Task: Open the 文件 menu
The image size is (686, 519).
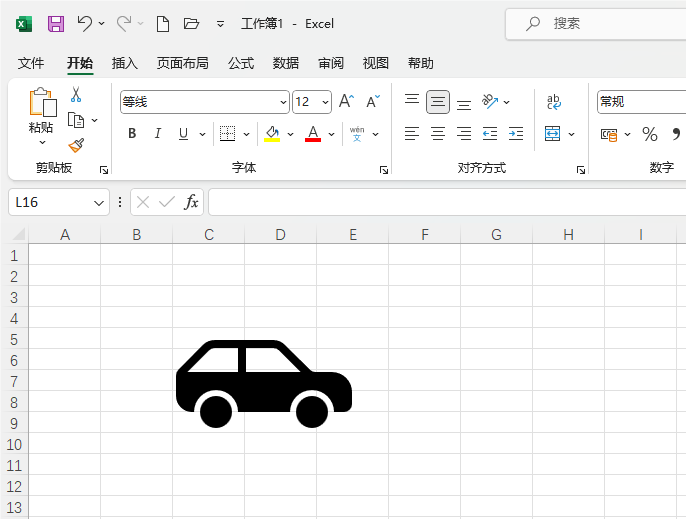Action: pyautogui.click(x=31, y=63)
